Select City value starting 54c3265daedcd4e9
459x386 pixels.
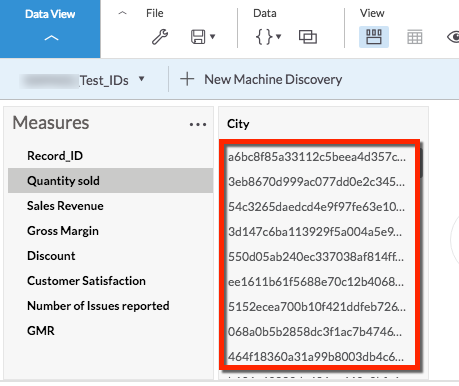[x=316, y=207]
